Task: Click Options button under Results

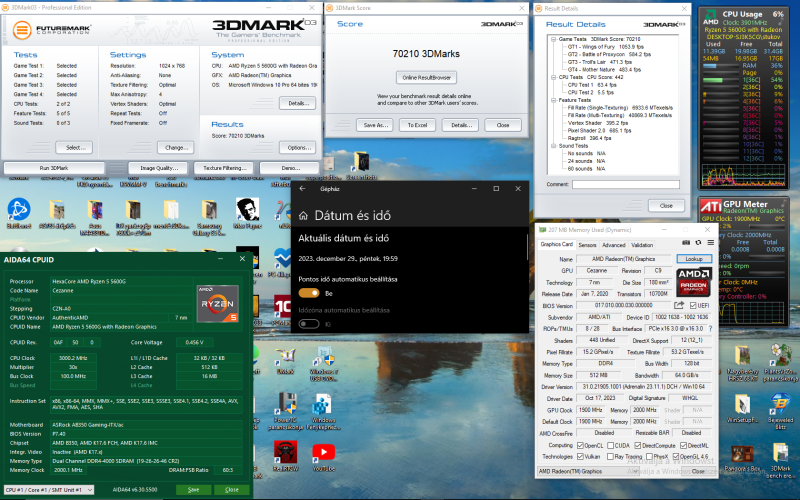Action: point(298,147)
